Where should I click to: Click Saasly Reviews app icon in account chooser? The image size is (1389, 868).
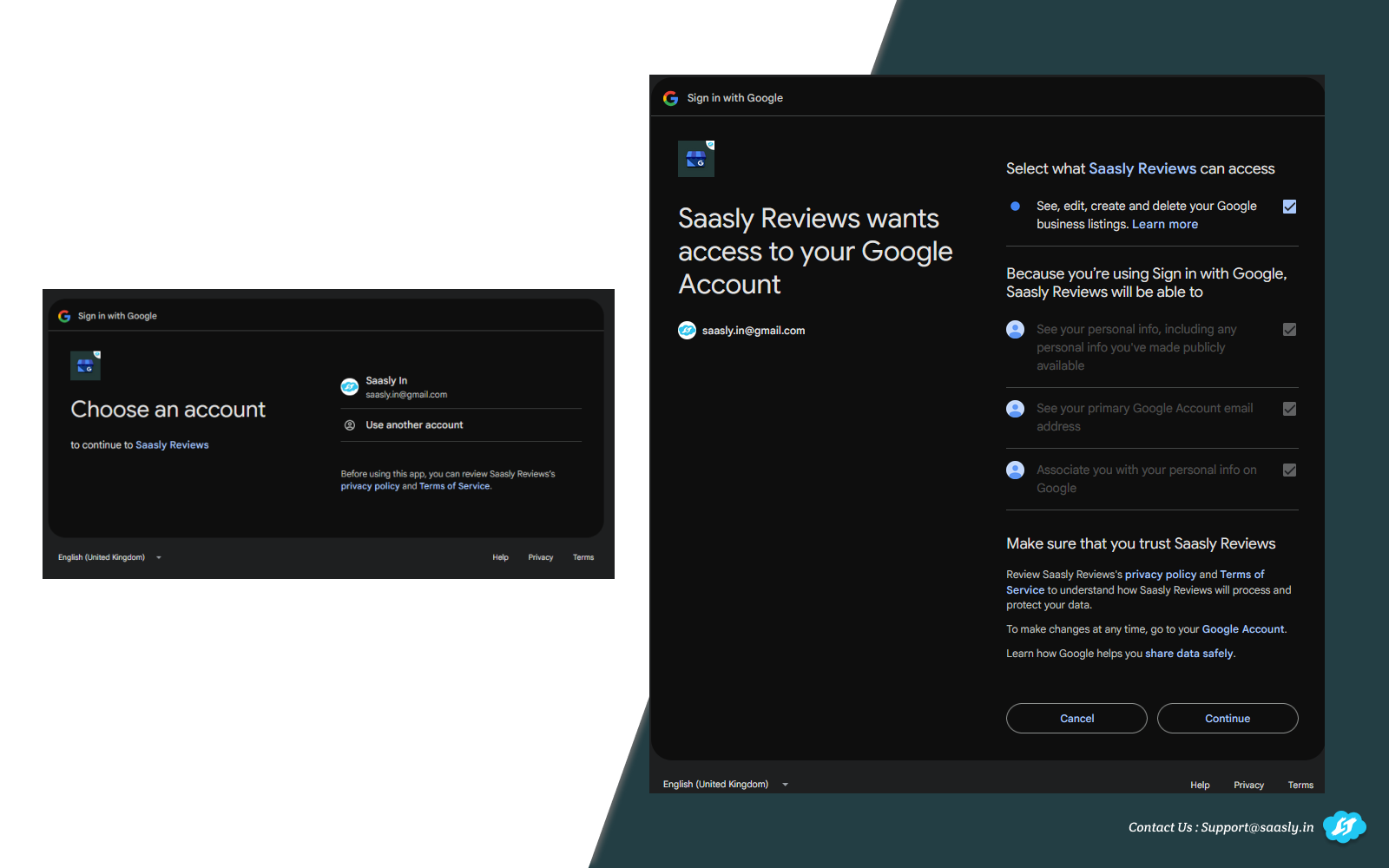click(x=85, y=365)
